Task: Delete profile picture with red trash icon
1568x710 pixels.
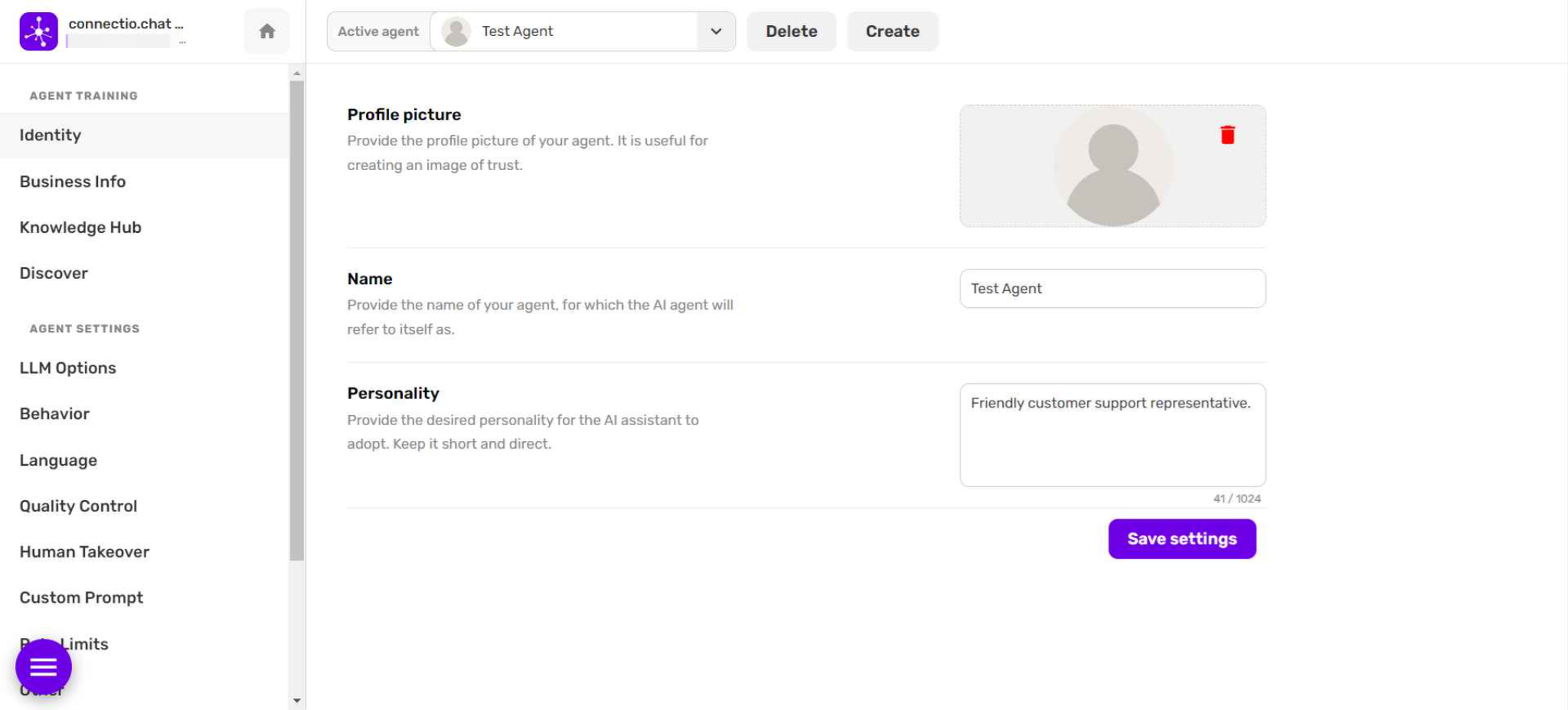Action: tap(1227, 135)
